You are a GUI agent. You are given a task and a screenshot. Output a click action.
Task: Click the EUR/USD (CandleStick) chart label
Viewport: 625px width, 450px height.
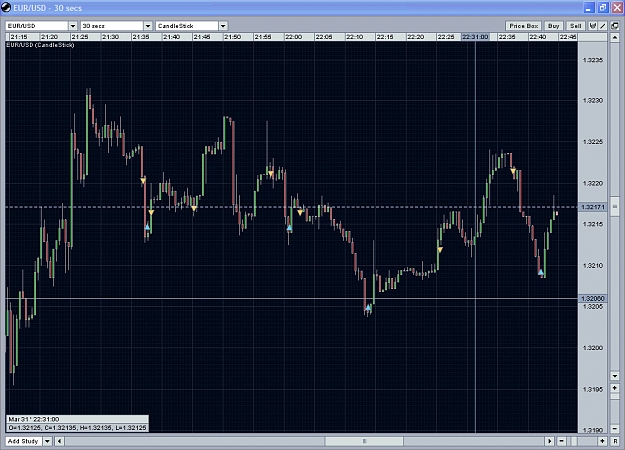tap(40, 45)
